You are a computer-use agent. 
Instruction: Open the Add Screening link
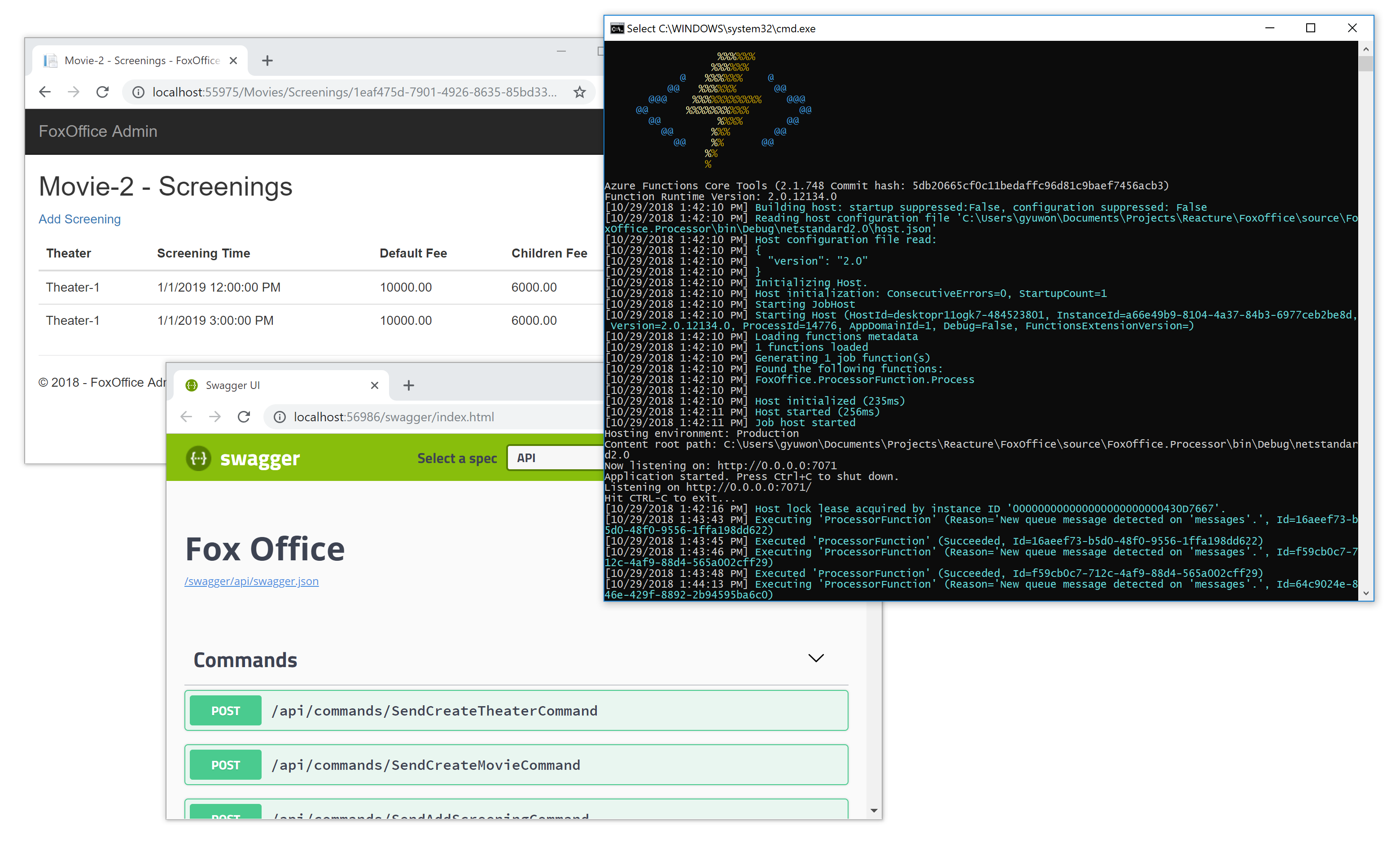78,218
